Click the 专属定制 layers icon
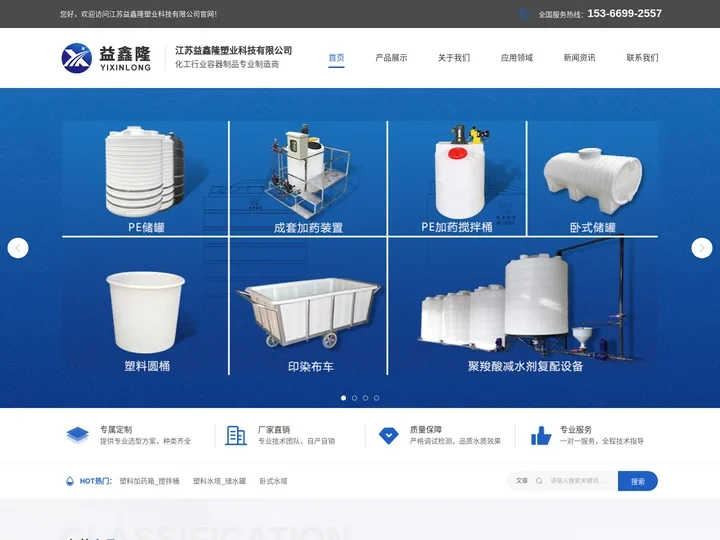Screen dimensions: 720x540 click(x=77, y=435)
